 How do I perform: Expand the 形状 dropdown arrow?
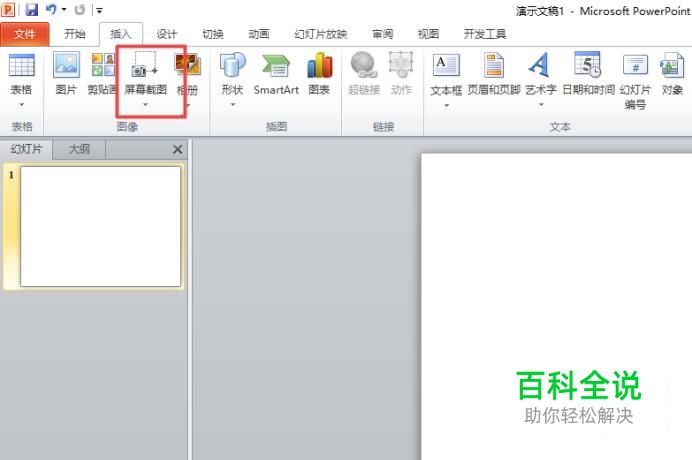tap(233, 105)
